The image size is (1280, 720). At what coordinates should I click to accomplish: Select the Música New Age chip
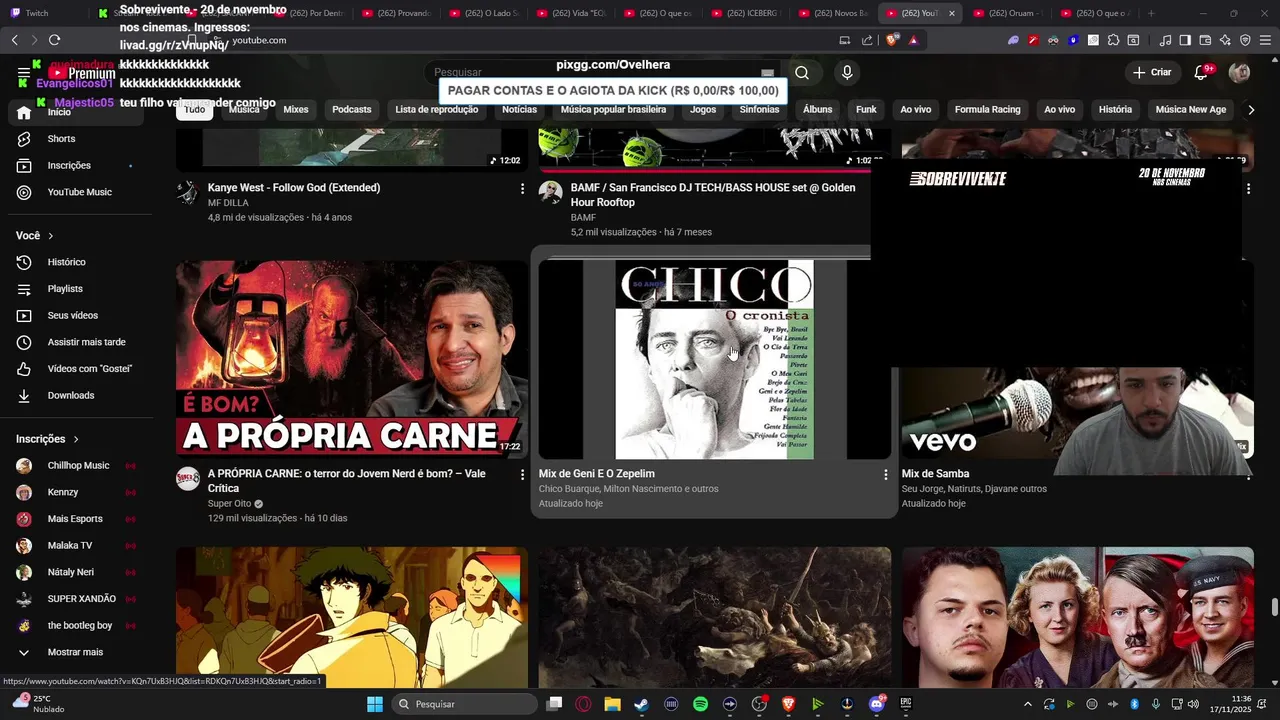(x=1190, y=109)
